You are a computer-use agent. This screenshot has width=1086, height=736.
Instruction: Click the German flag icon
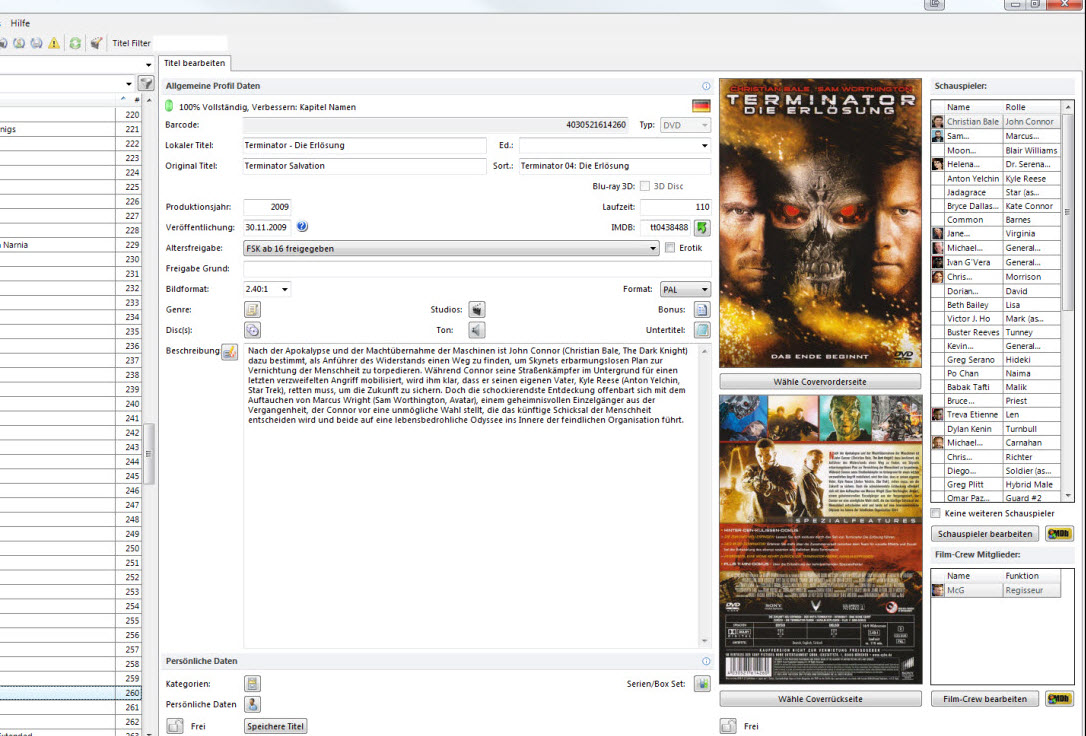[701, 106]
